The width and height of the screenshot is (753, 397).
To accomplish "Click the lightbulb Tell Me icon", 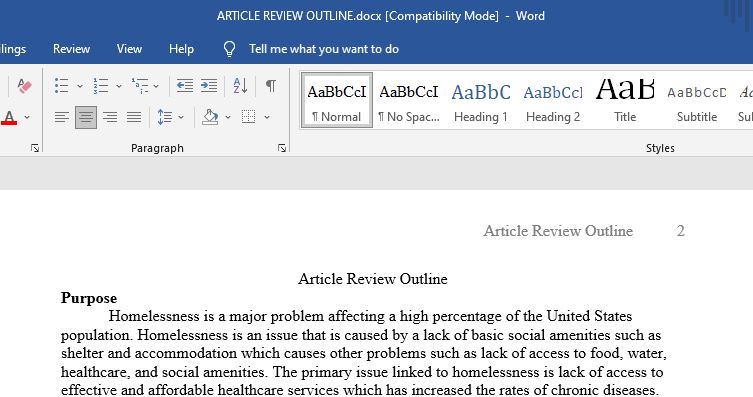I will 230,49.
